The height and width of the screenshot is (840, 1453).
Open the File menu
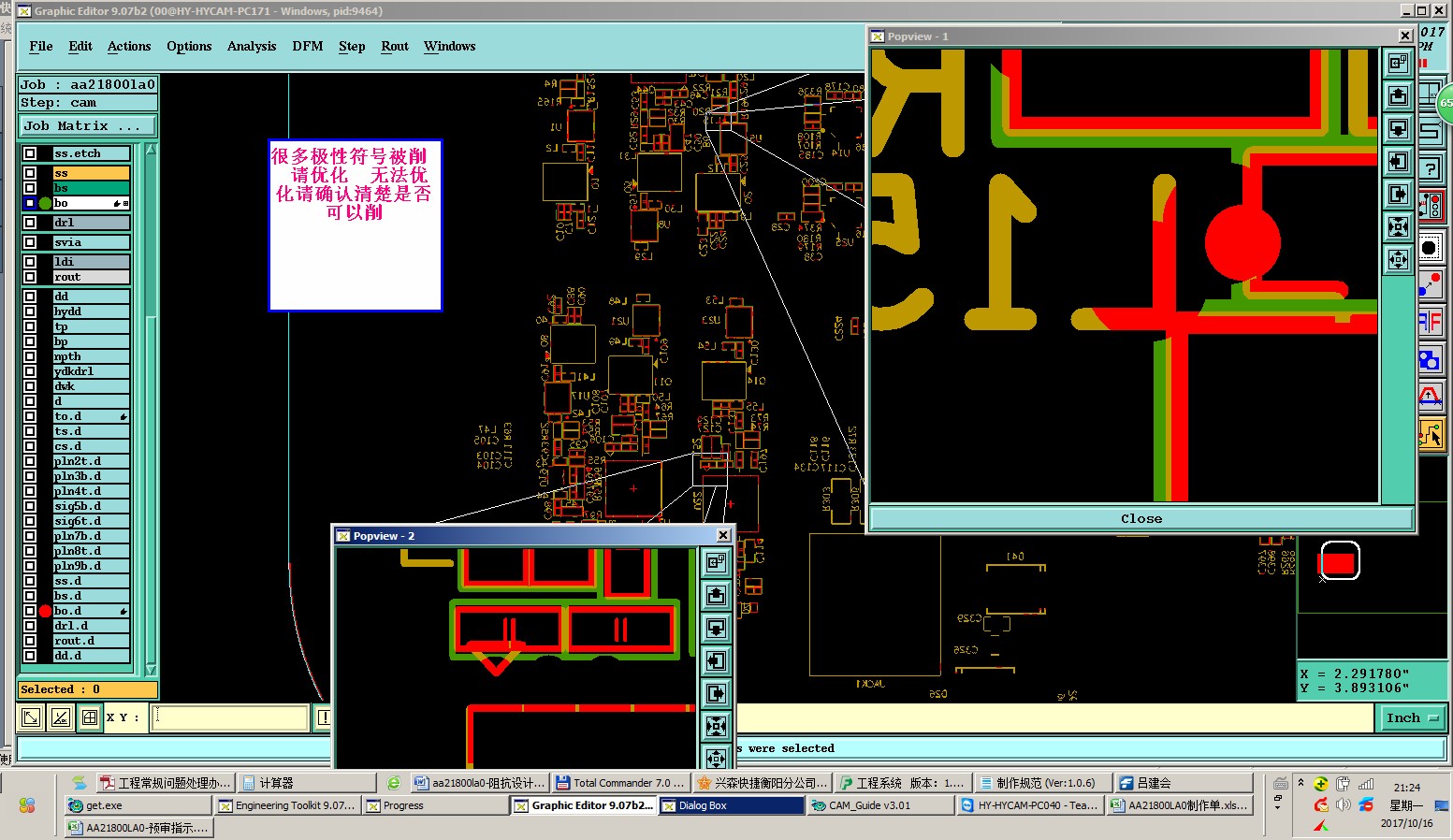tap(41, 46)
